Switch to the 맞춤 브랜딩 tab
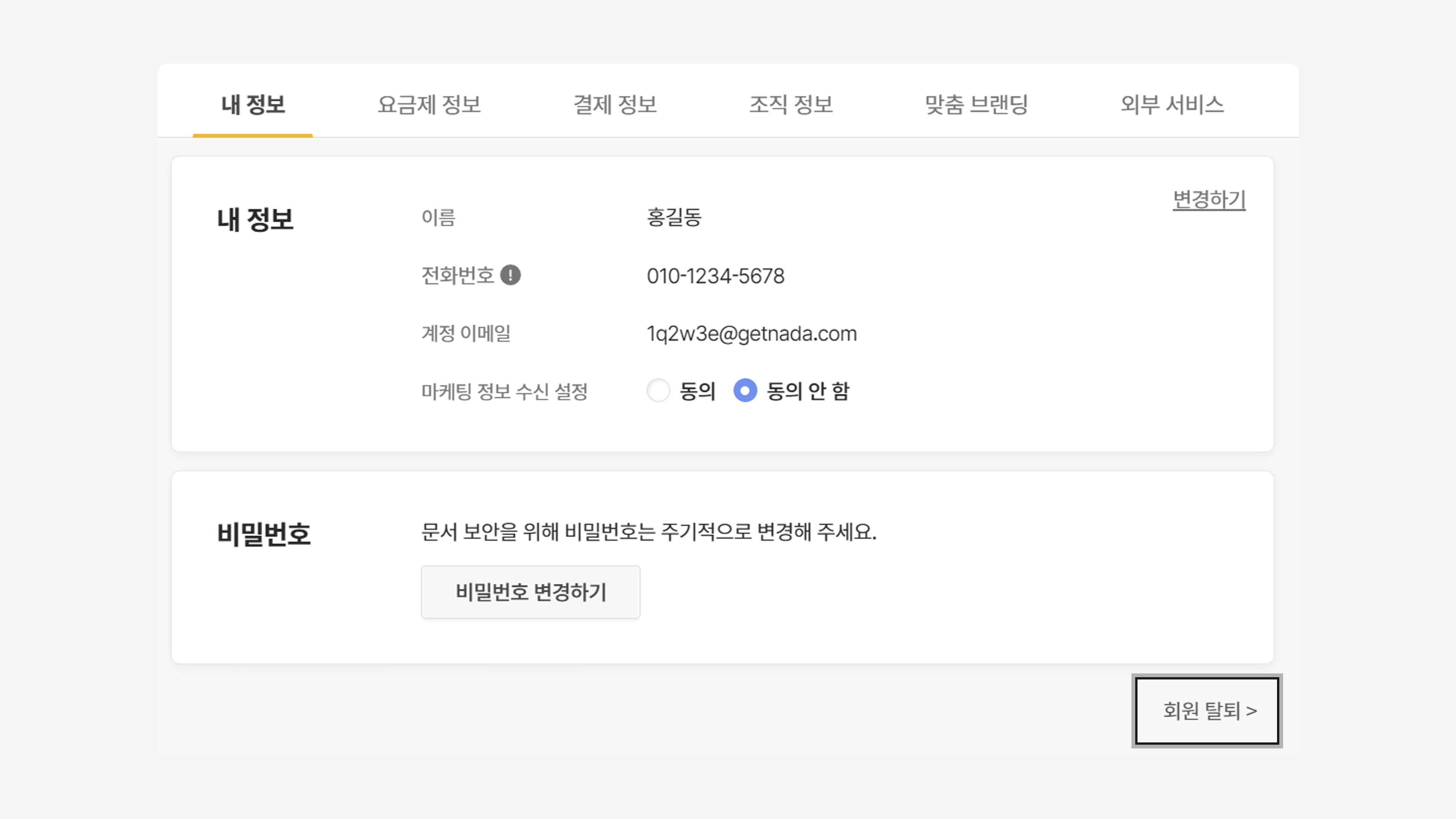 pos(976,105)
